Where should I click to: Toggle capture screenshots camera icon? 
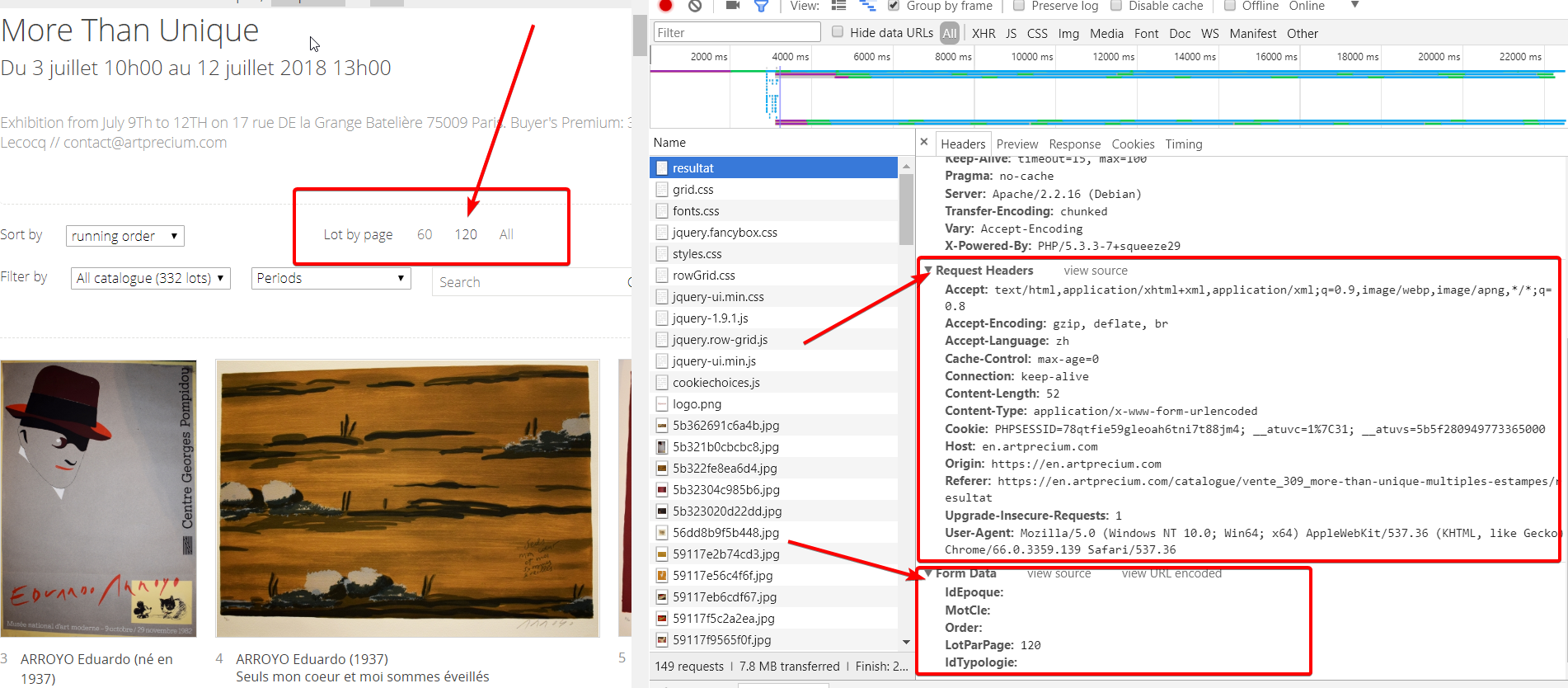click(732, 6)
